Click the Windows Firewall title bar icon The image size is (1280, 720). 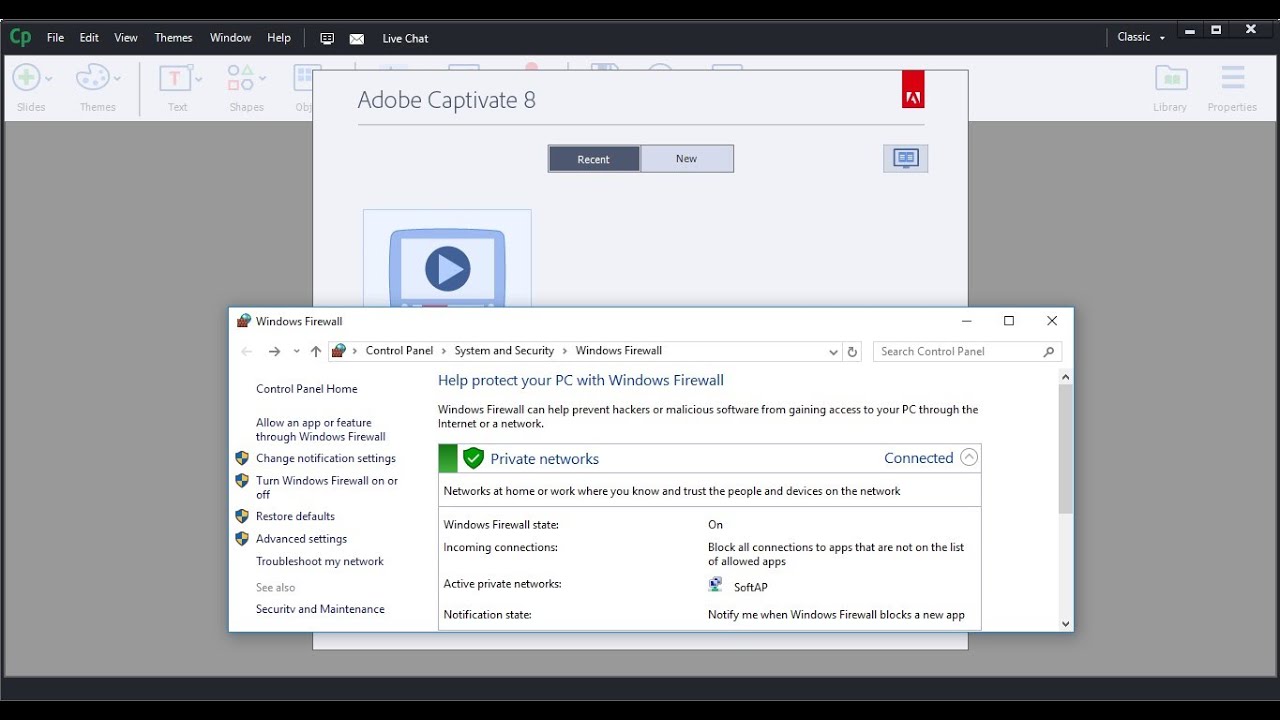click(x=244, y=321)
